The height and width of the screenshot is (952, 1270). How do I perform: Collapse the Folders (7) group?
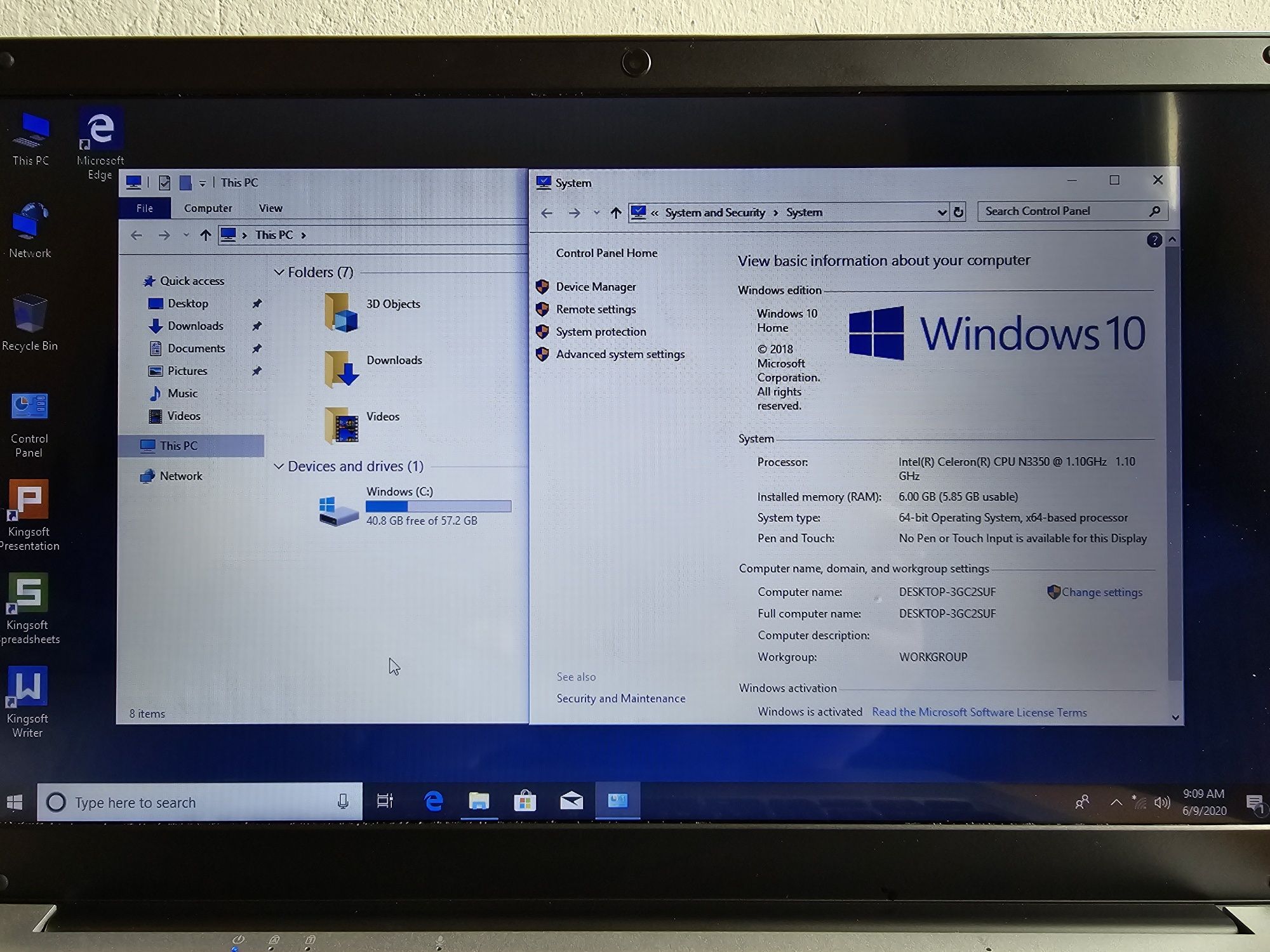pos(279,272)
